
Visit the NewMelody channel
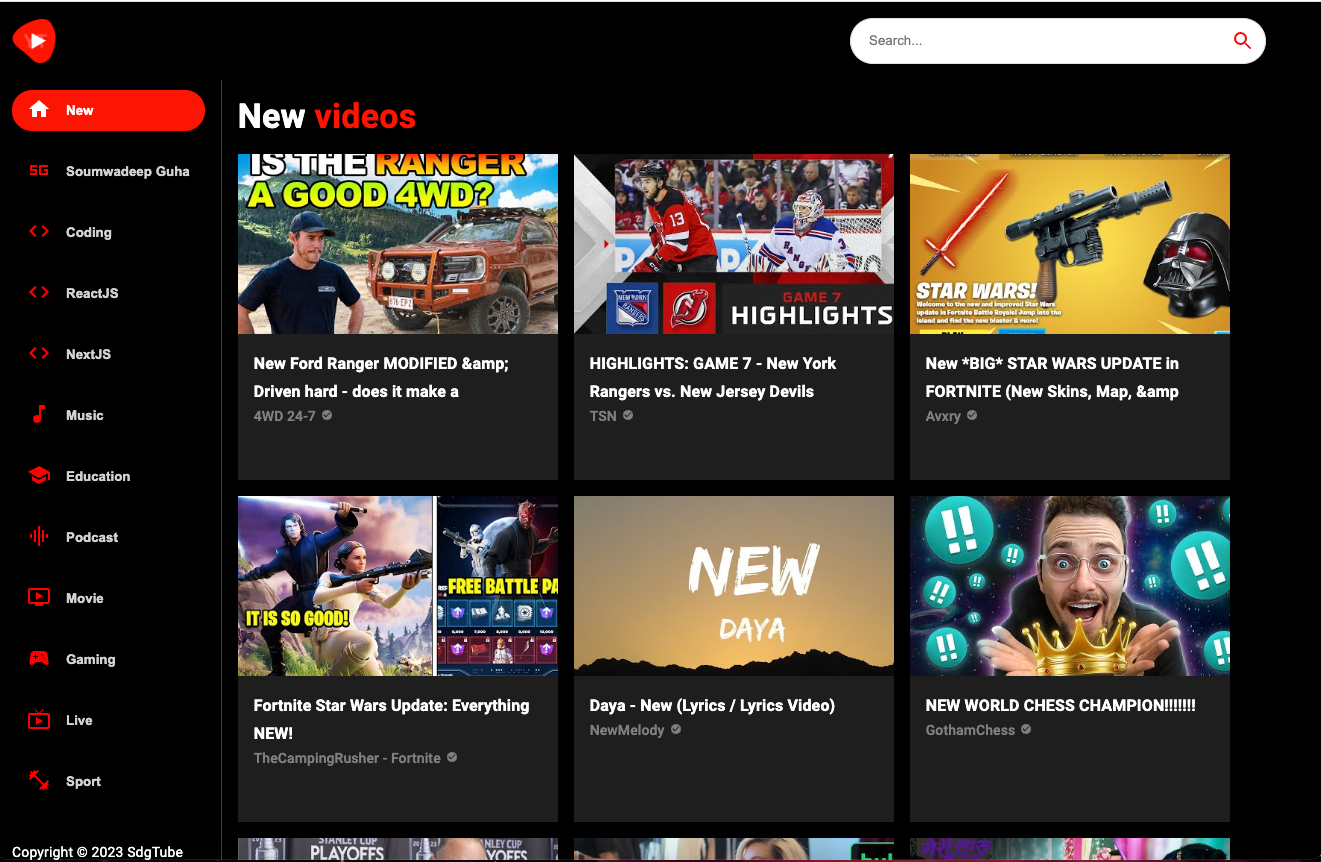coord(627,729)
